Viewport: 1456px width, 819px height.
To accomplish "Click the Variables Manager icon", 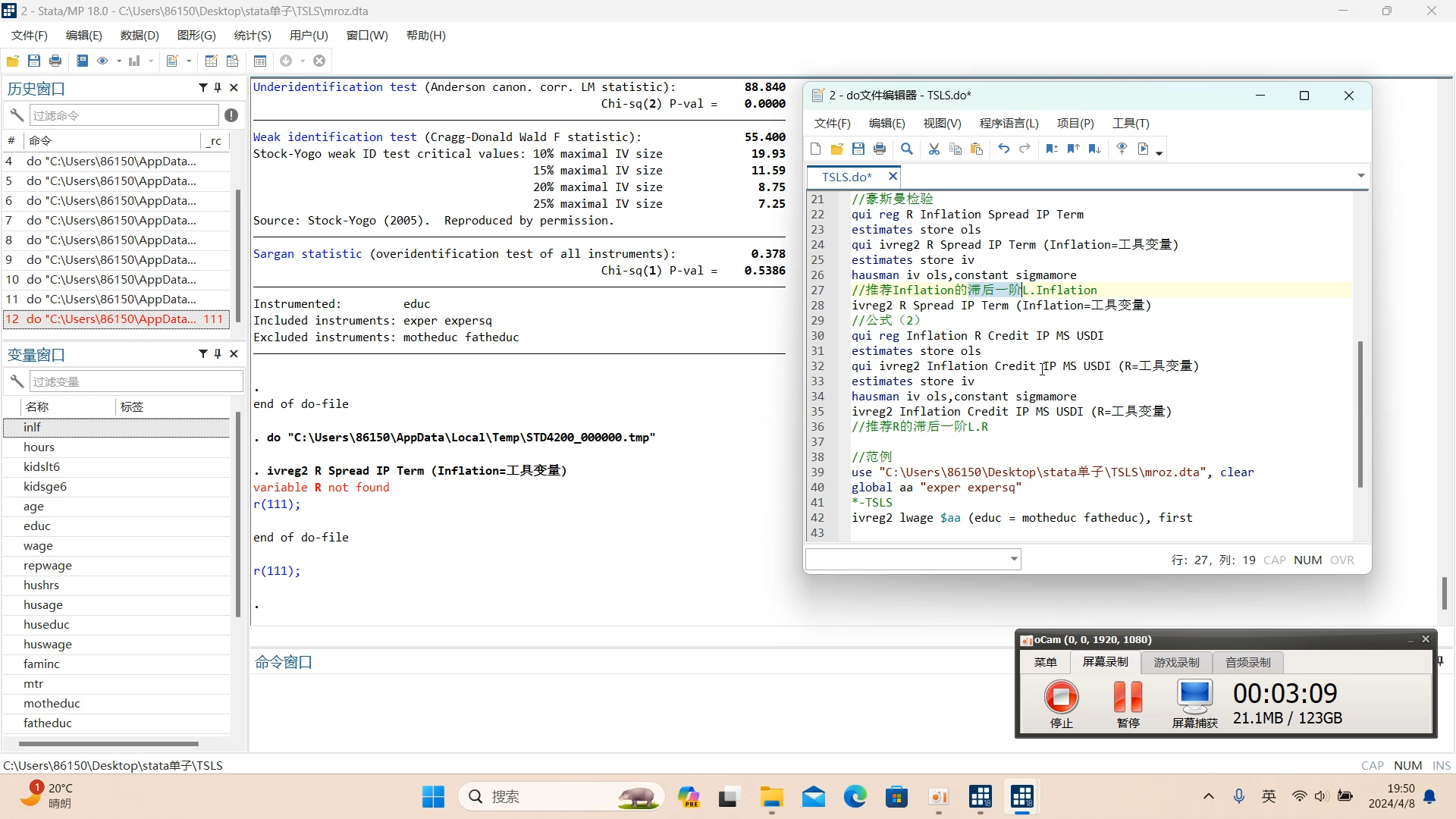I will [x=260, y=61].
